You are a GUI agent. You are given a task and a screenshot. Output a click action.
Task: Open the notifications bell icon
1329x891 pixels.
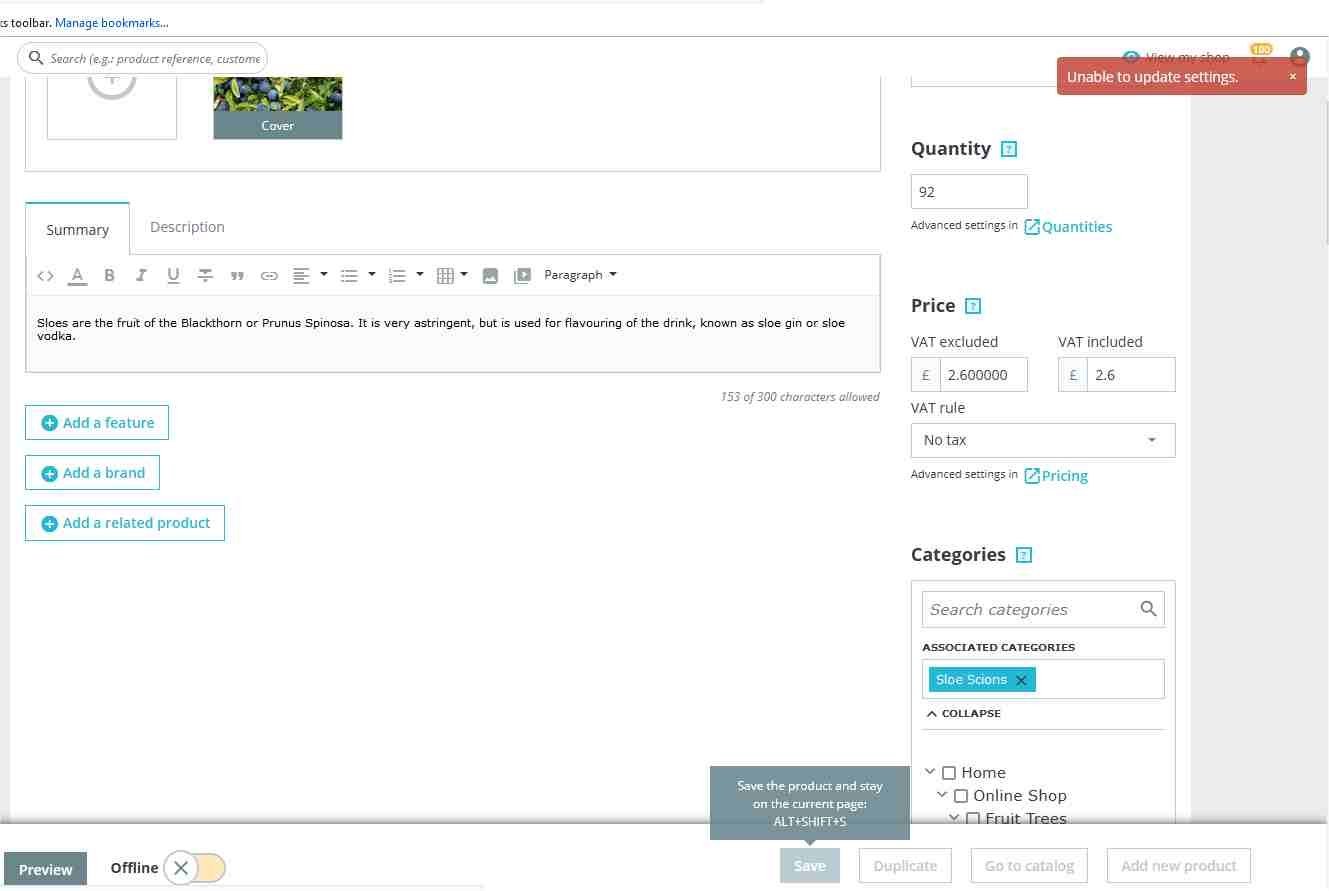coord(1260,53)
